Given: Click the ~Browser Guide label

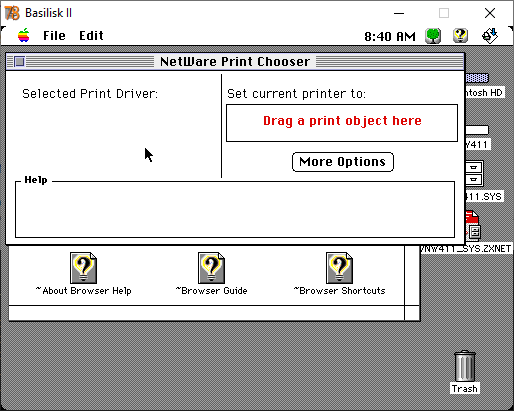Looking at the screenshot, I should 211,291.
